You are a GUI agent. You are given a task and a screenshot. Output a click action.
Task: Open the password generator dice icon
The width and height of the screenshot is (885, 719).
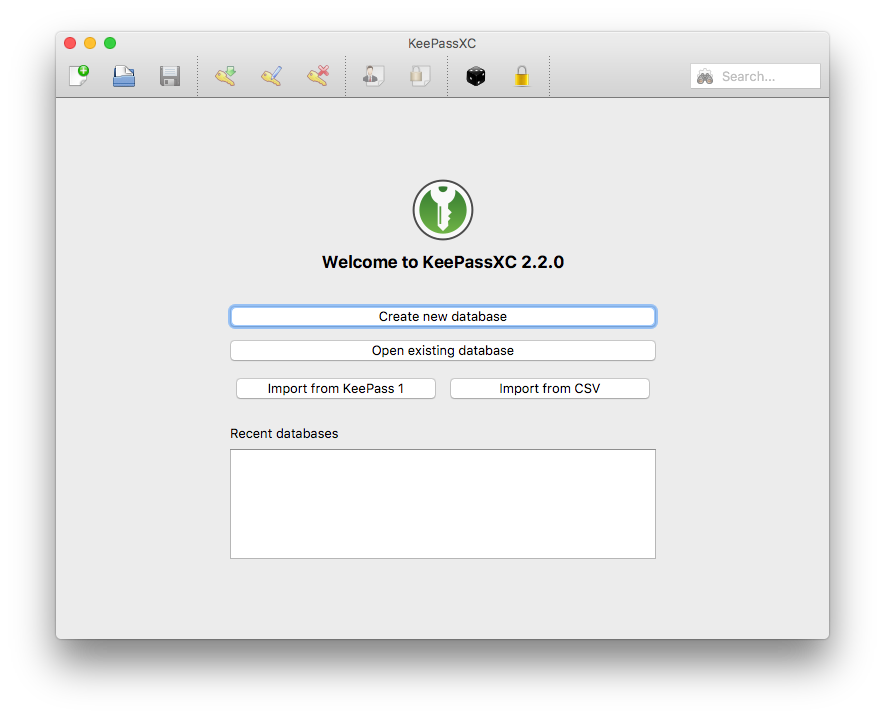(476, 76)
